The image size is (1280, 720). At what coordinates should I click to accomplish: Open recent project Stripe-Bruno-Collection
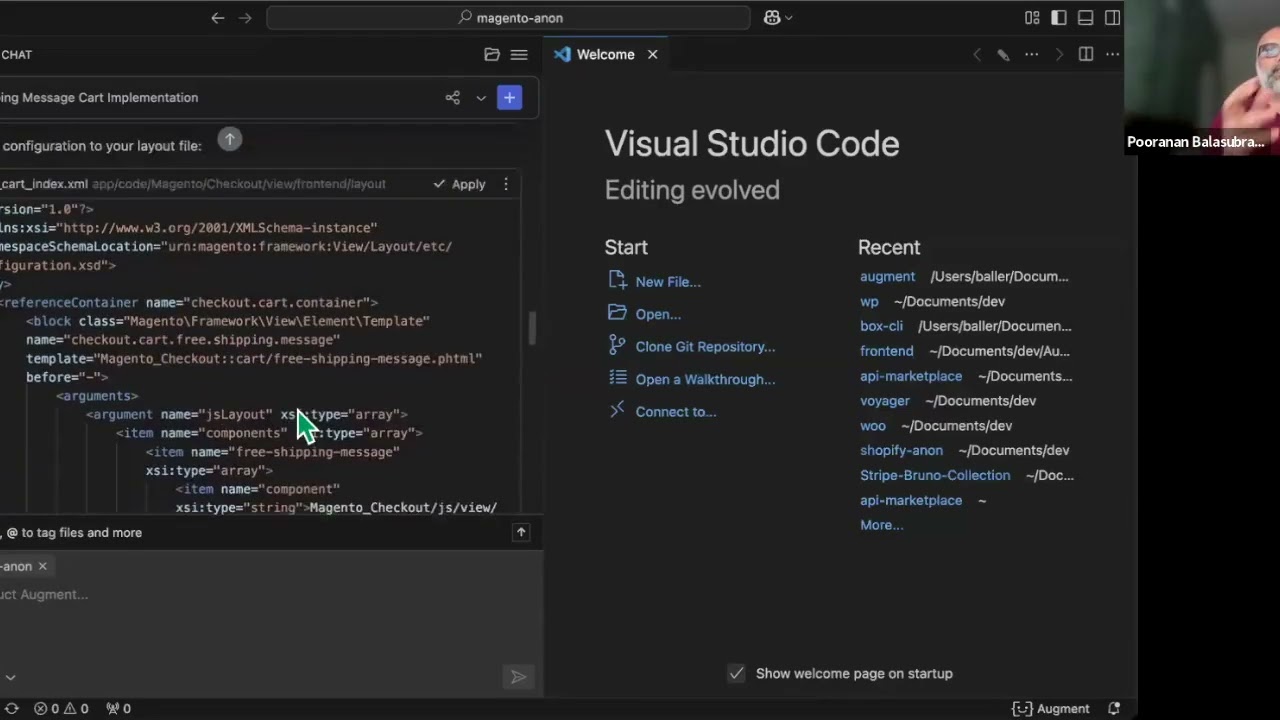coord(935,475)
